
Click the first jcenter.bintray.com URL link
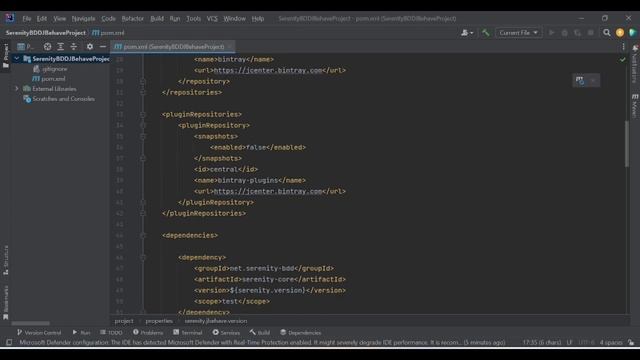pos(268,70)
